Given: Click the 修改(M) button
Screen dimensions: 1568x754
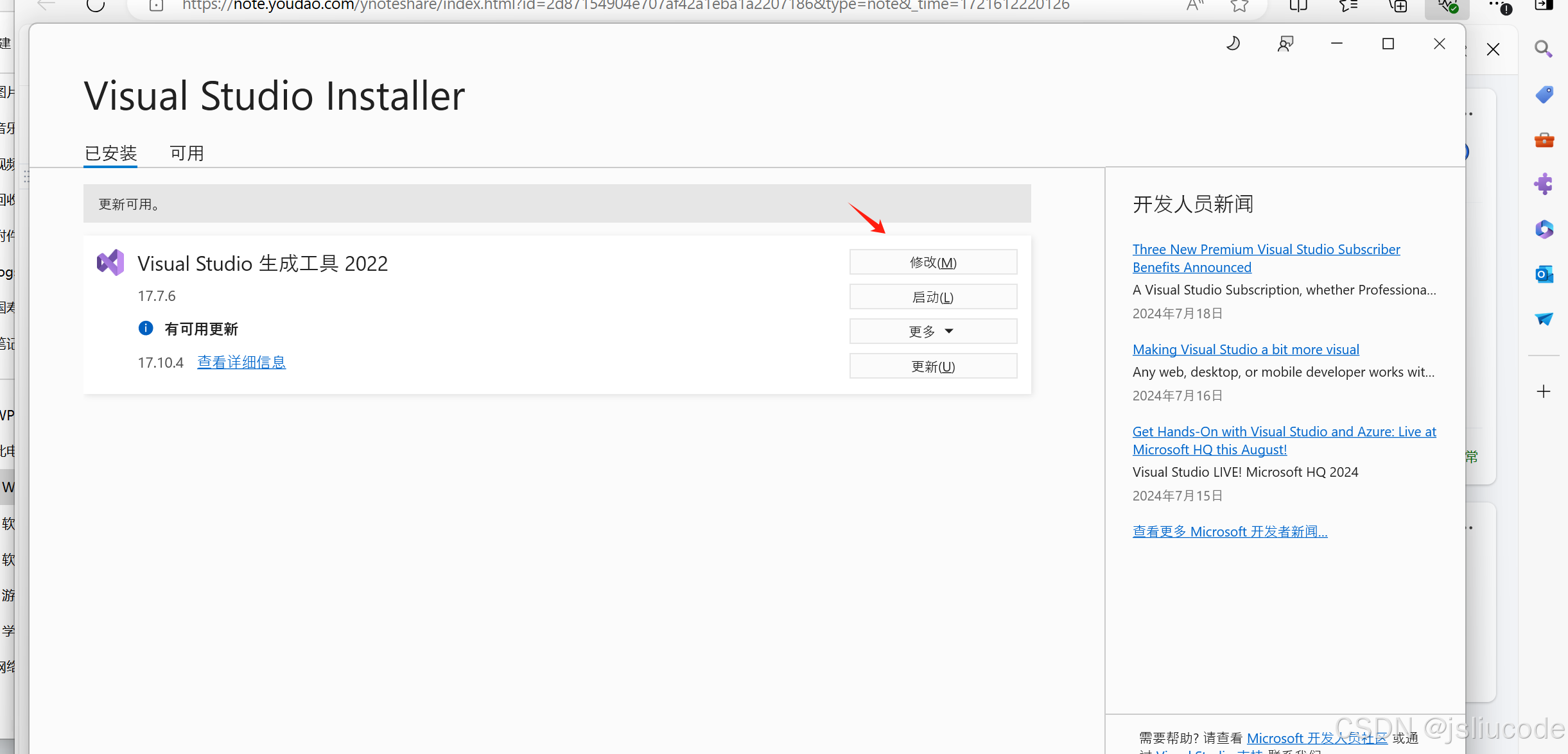Looking at the screenshot, I should click(x=933, y=262).
